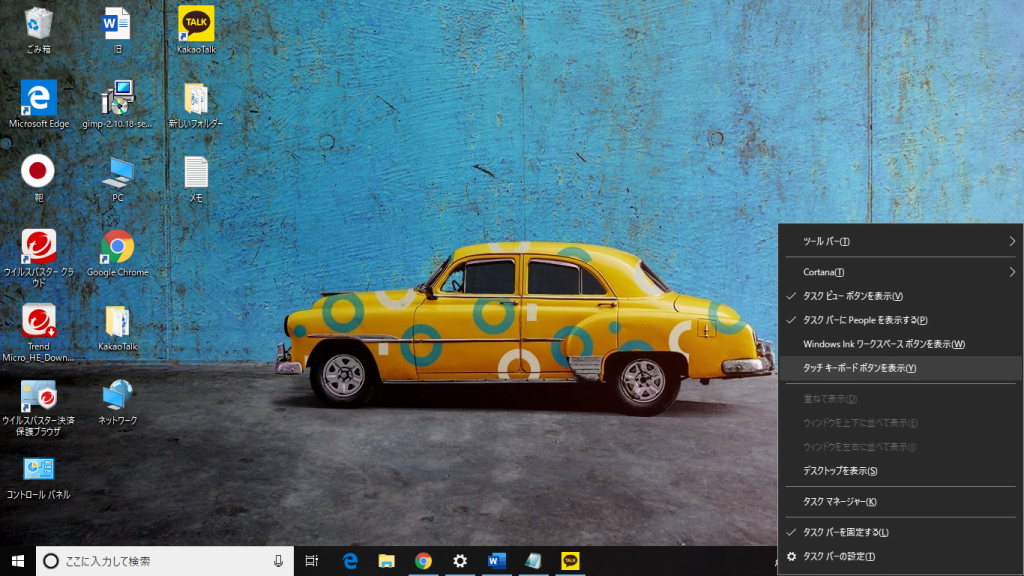Image resolution: width=1024 pixels, height=576 pixels.
Task: Uncheck タスク ビュー ボタンを表示 in the menu
Action: [x=852, y=296]
